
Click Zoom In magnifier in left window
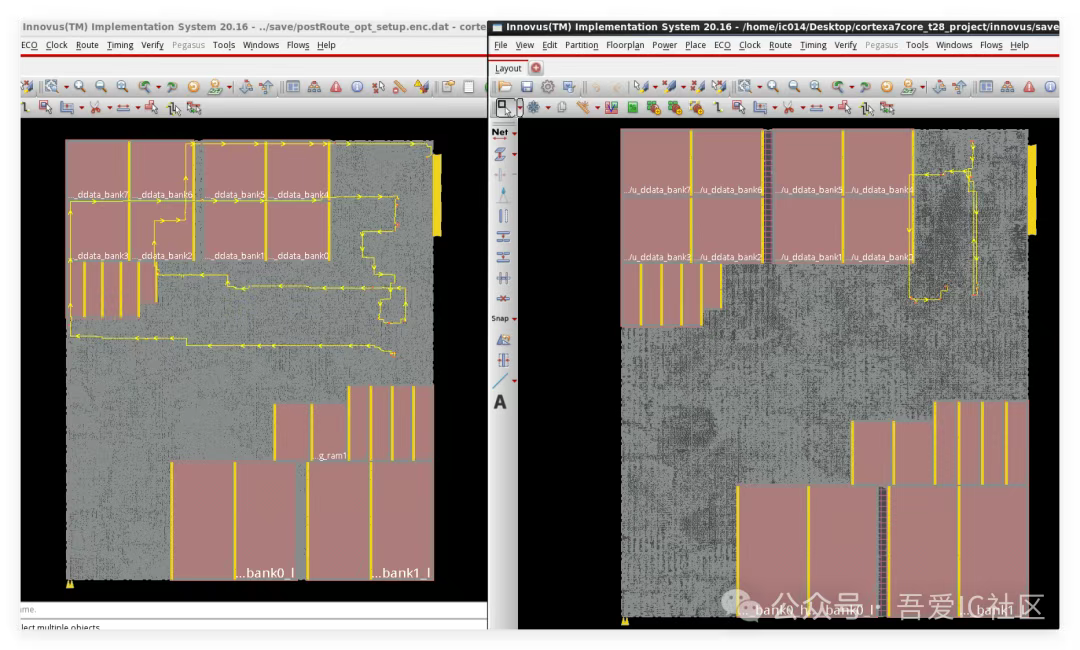pos(80,87)
